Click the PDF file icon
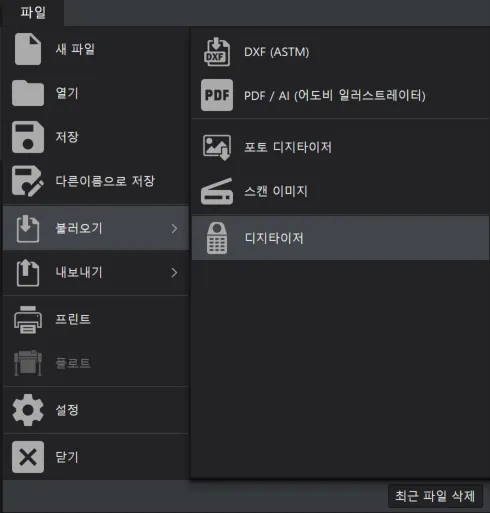The width and height of the screenshot is (490, 513). (217, 95)
